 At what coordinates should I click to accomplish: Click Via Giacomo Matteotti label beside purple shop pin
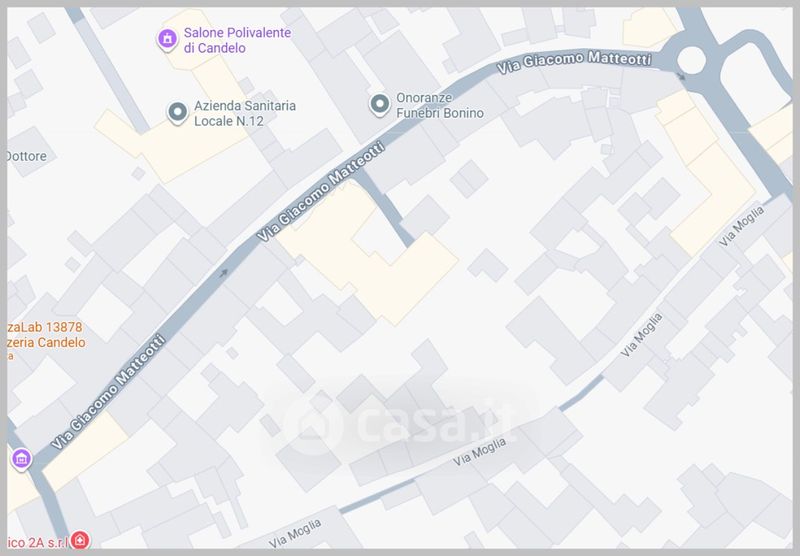click(x=108, y=392)
